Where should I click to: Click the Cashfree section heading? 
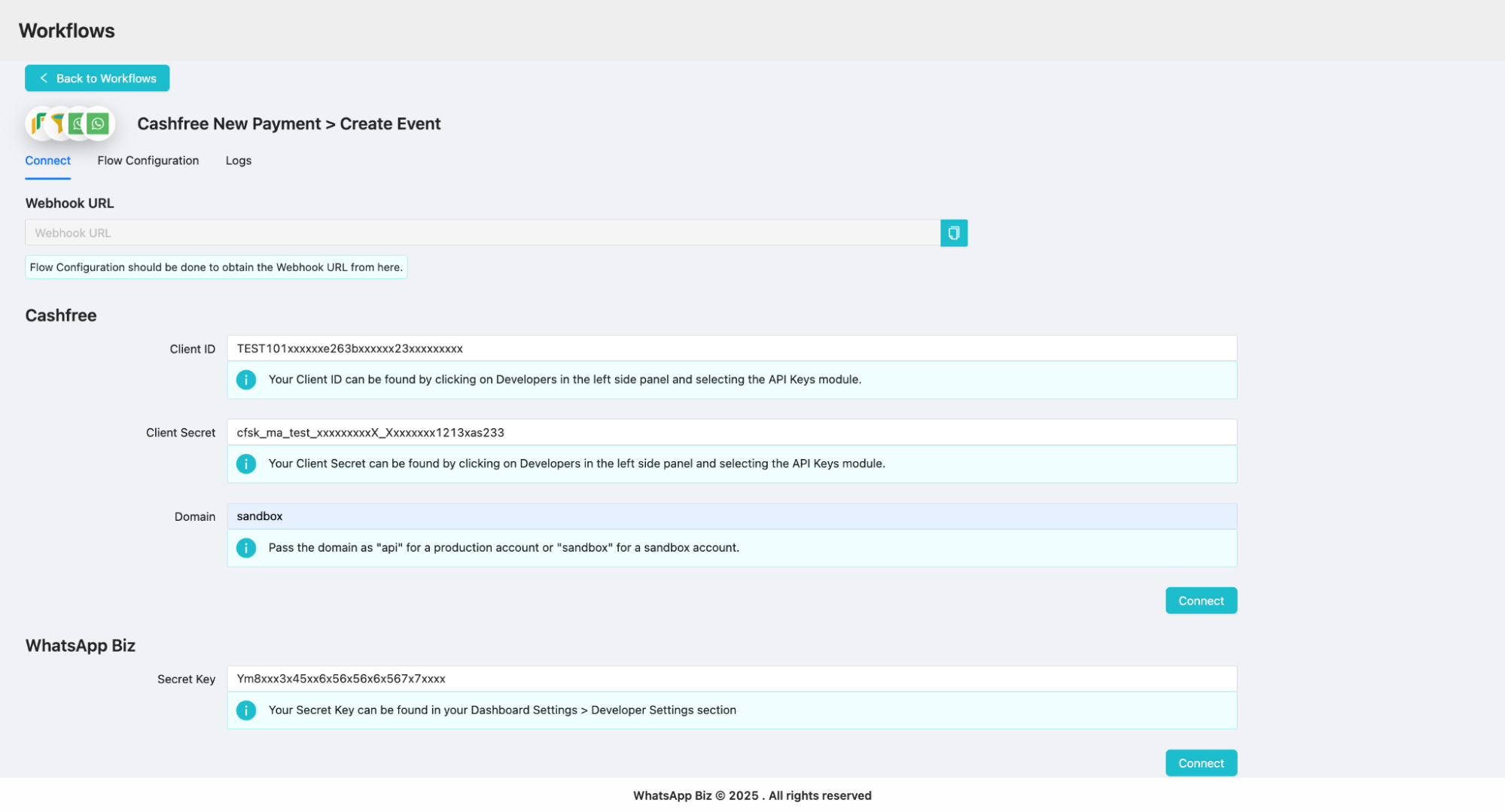coord(61,315)
